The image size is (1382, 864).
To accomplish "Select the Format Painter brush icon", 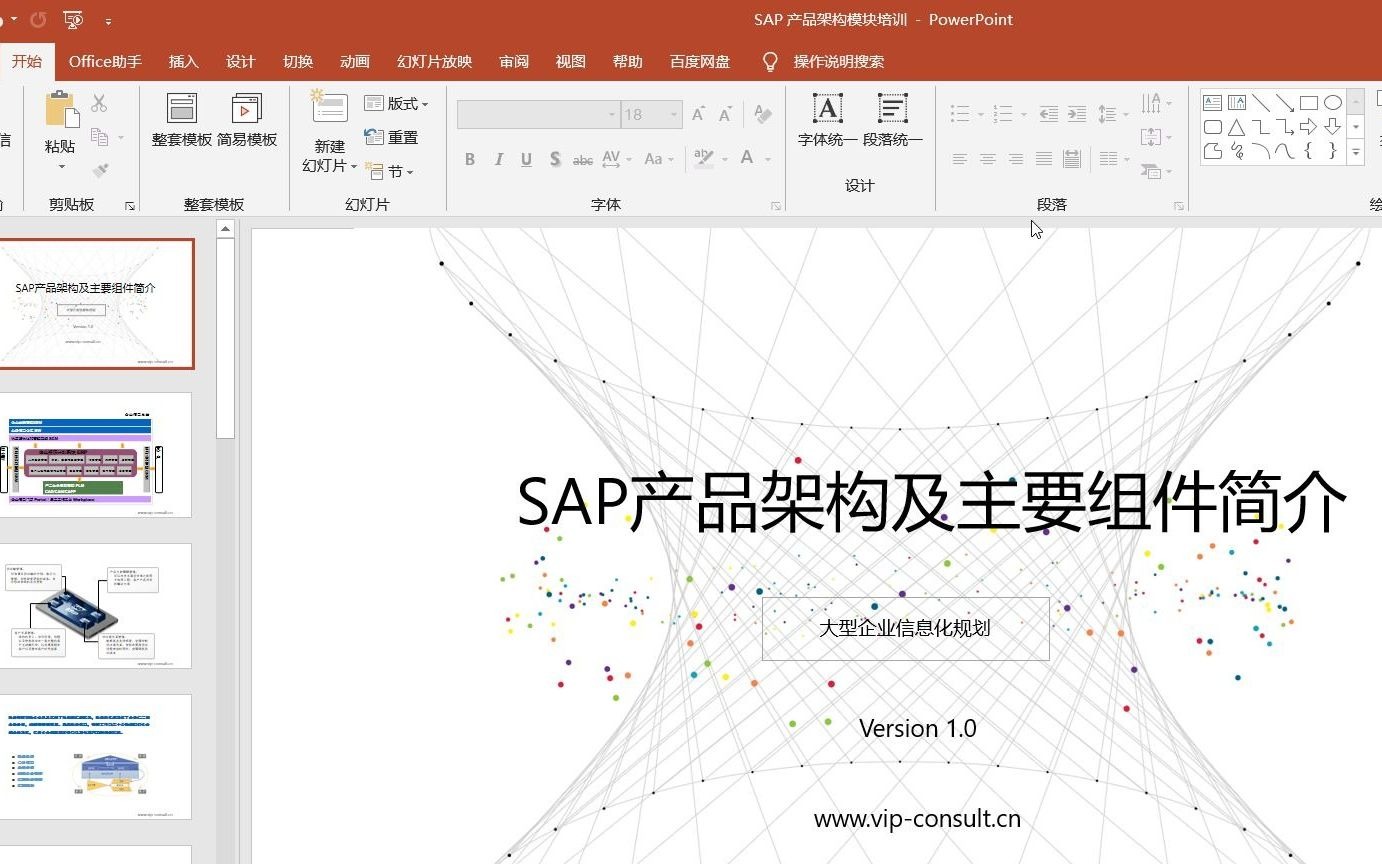I will 99,171.
